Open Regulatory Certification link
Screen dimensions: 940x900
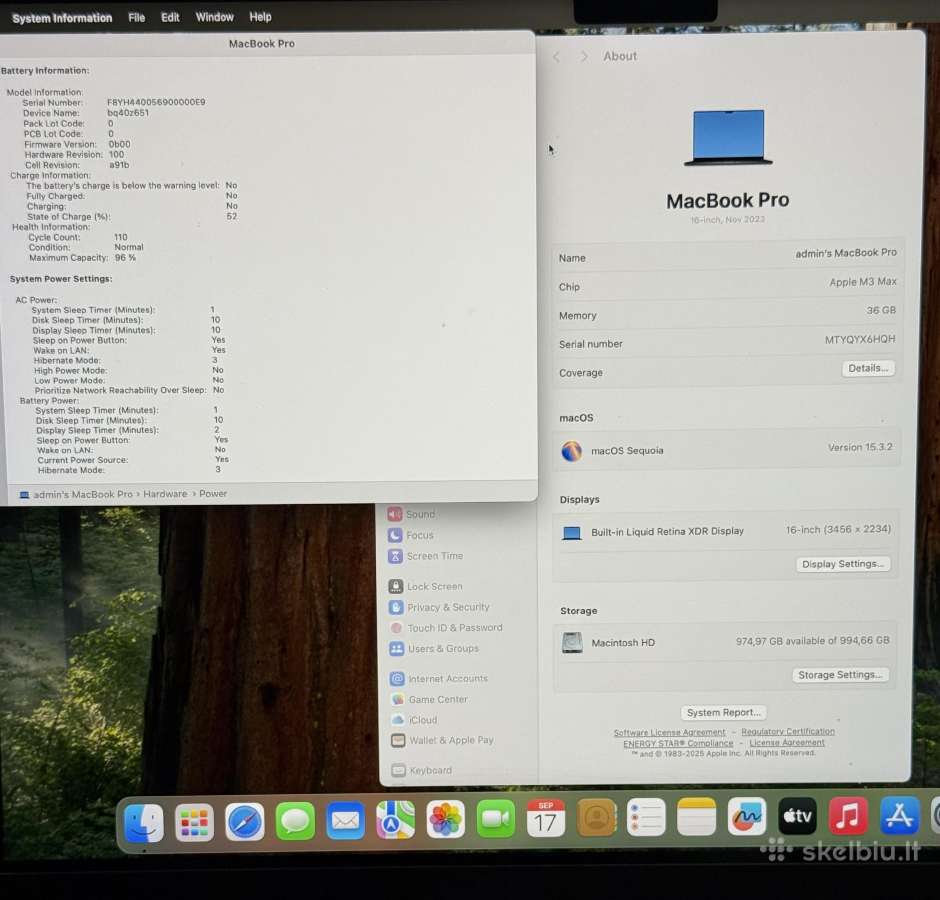(x=788, y=732)
